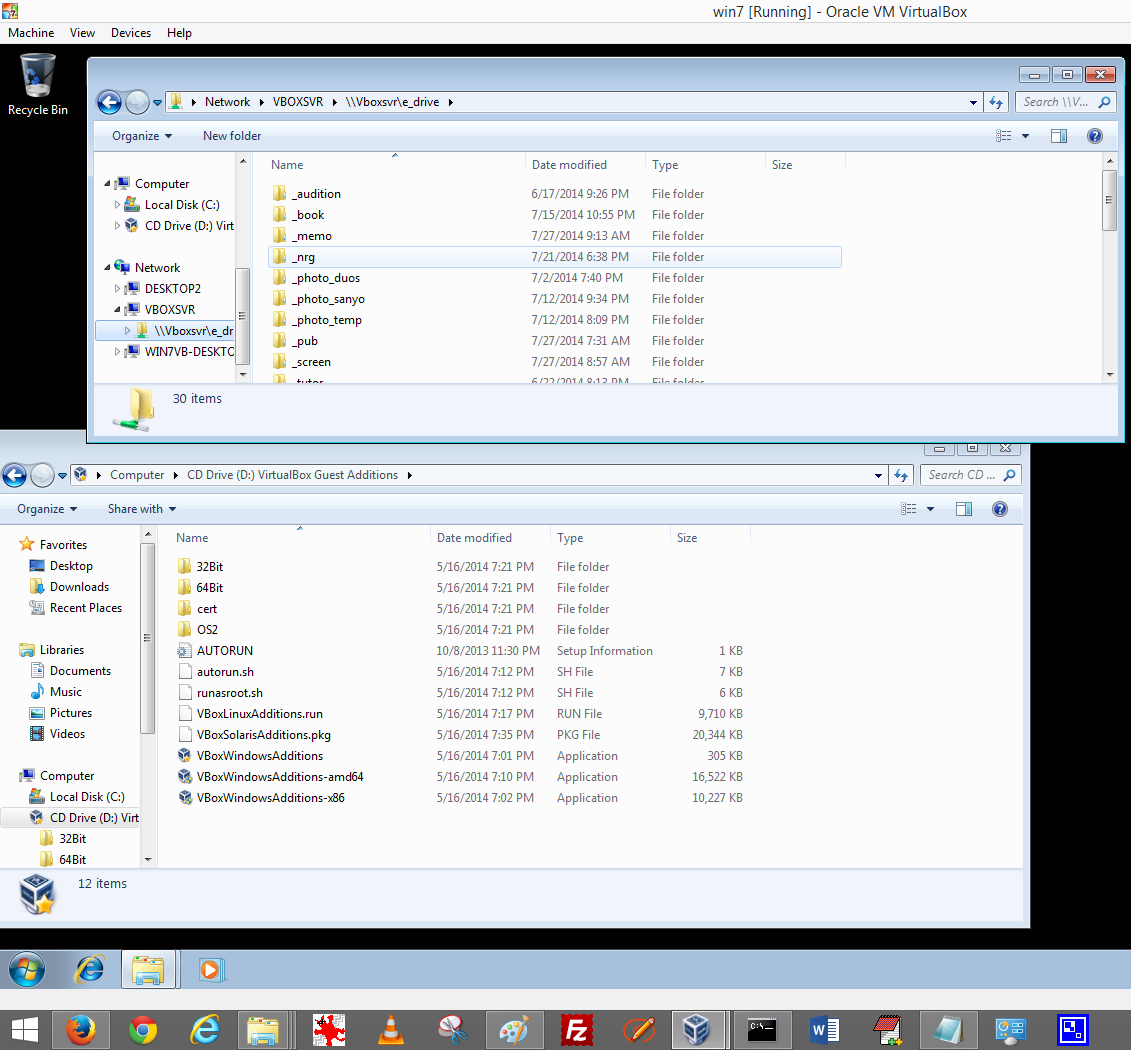
Task: Go back in the CD Drive window
Action: pyautogui.click(x=14, y=475)
